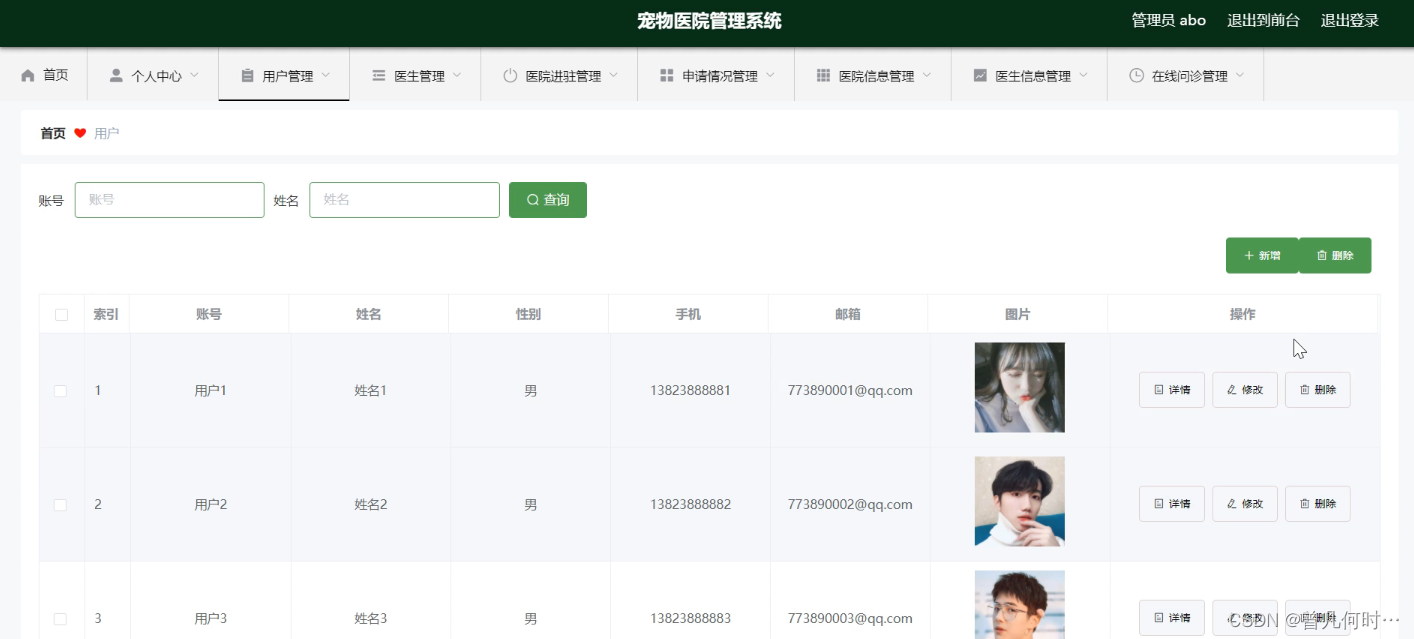The image size is (1414, 639).
Task: Click the plus icon in 新增 button
Action: click(1249, 256)
